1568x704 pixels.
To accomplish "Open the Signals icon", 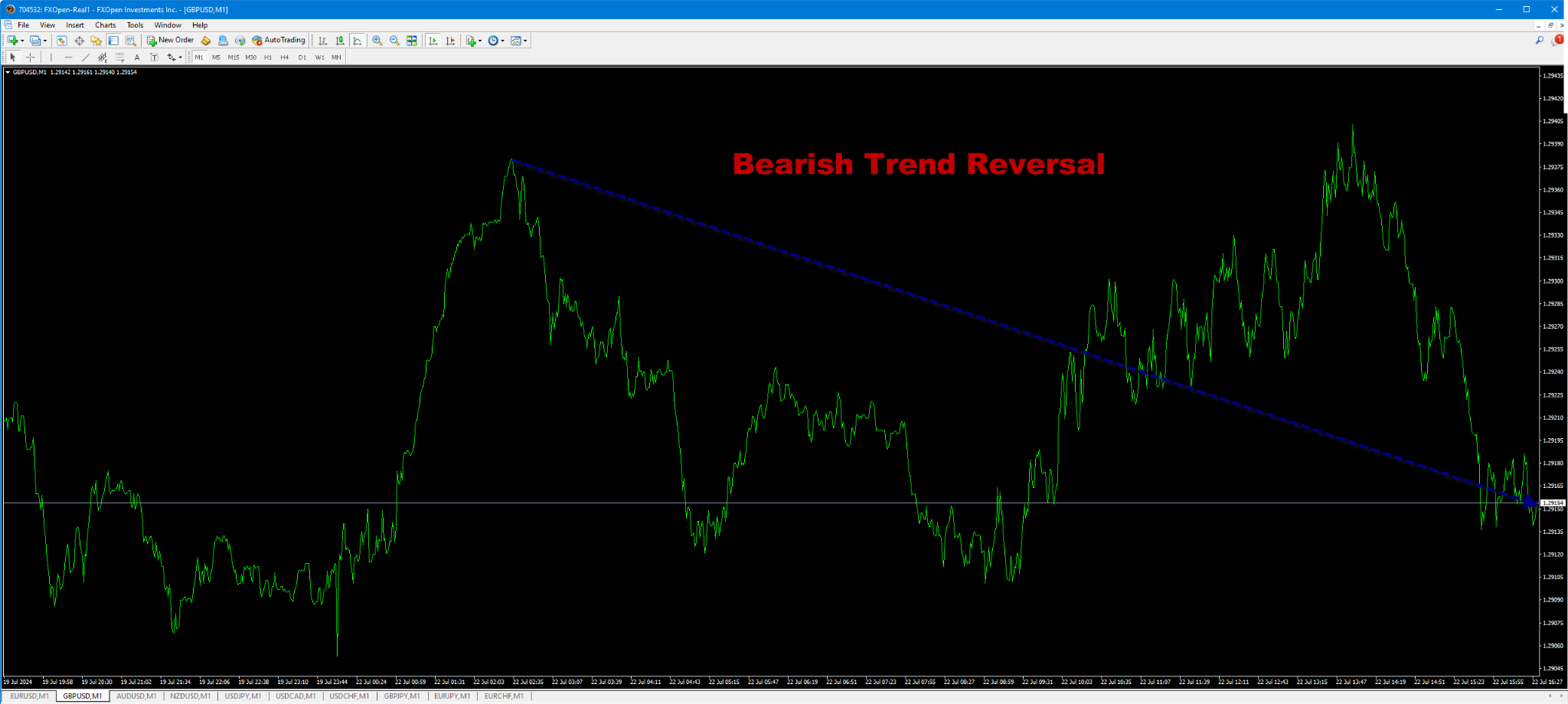I will [240, 41].
